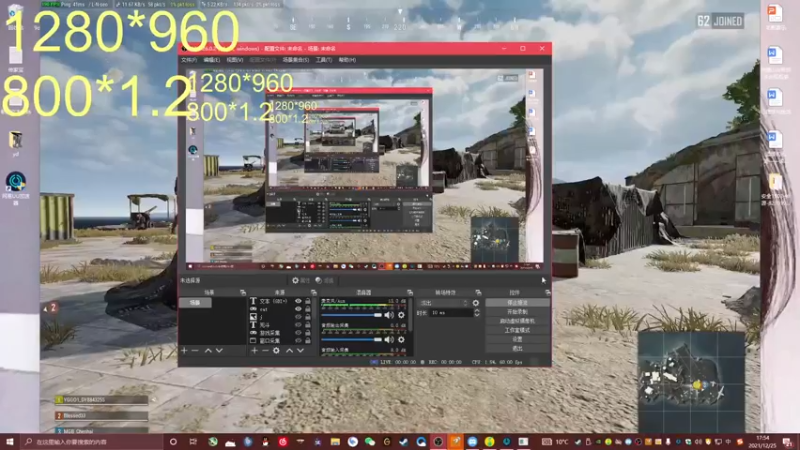Screen dimensions: 800x450
Task: Click the 启动虚拟摄像机 virtual camera button
Action: click(517, 321)
